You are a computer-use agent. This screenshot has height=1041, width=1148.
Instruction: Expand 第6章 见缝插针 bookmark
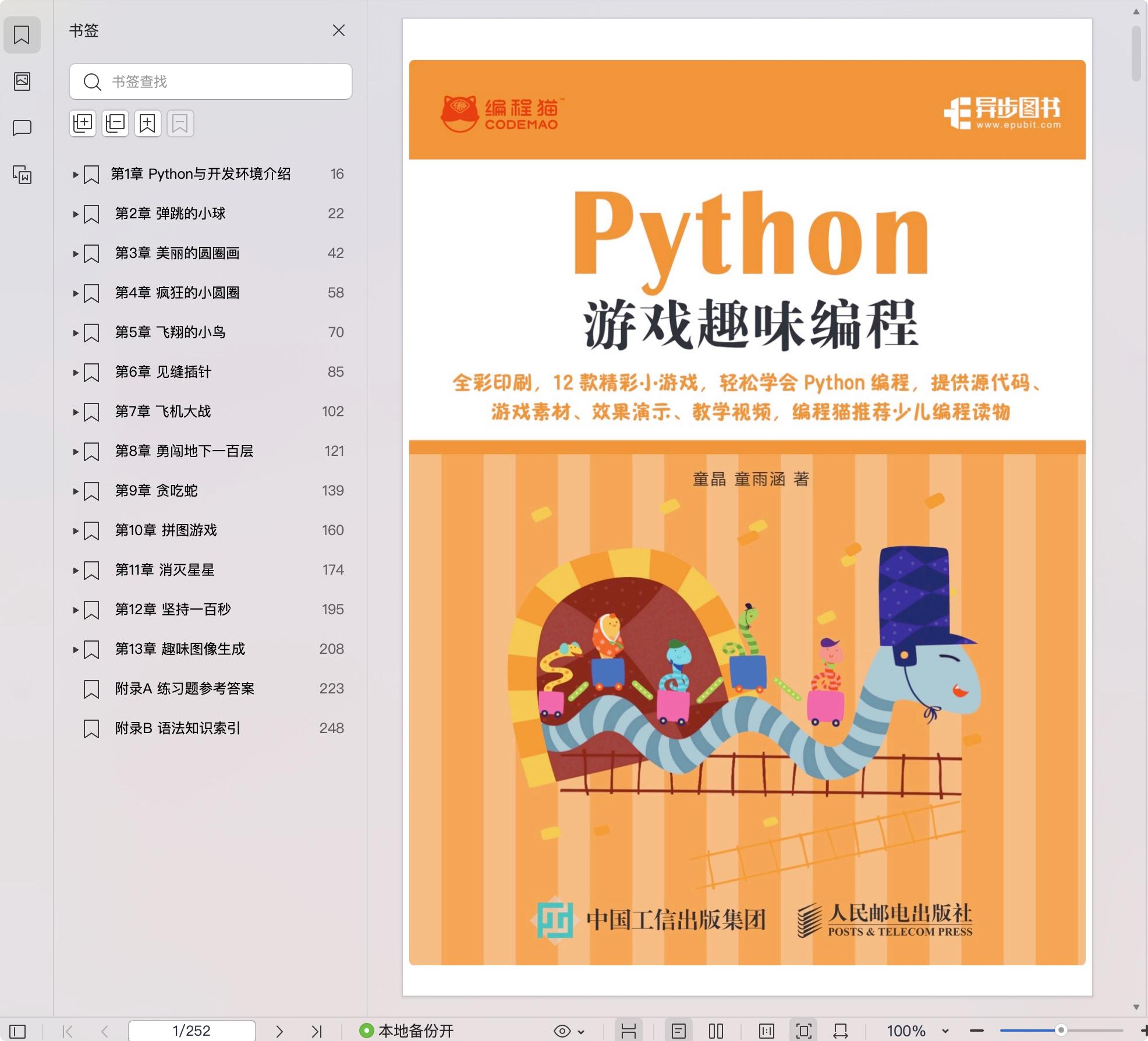click(76, 372)
